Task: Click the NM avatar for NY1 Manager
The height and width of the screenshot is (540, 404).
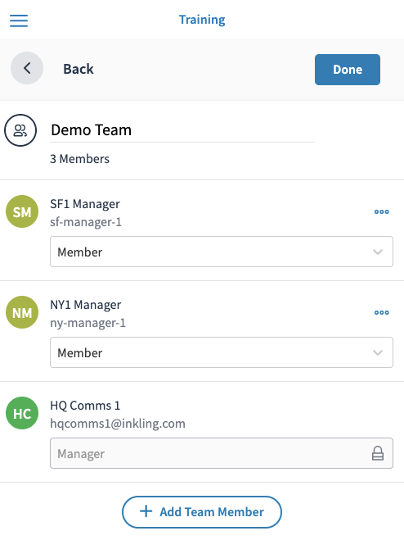Action: tap(22, 312)
